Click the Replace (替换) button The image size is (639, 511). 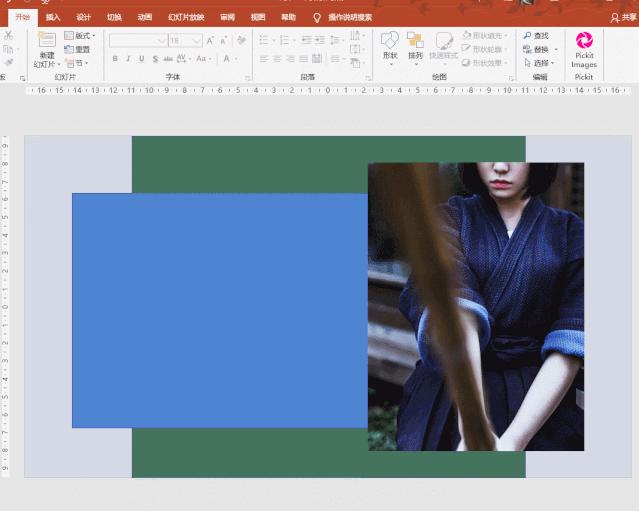(x=540, y=49)
